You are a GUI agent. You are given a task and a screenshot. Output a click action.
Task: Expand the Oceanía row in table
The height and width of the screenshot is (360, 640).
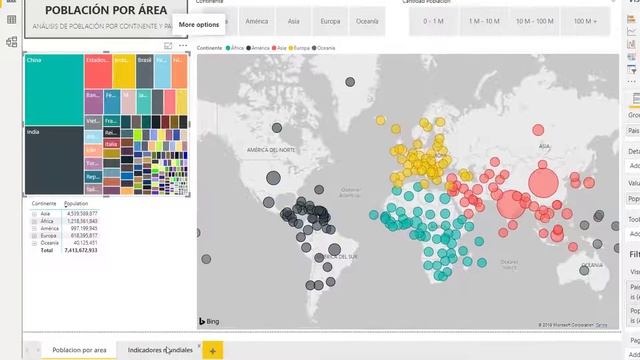[34, 243]
